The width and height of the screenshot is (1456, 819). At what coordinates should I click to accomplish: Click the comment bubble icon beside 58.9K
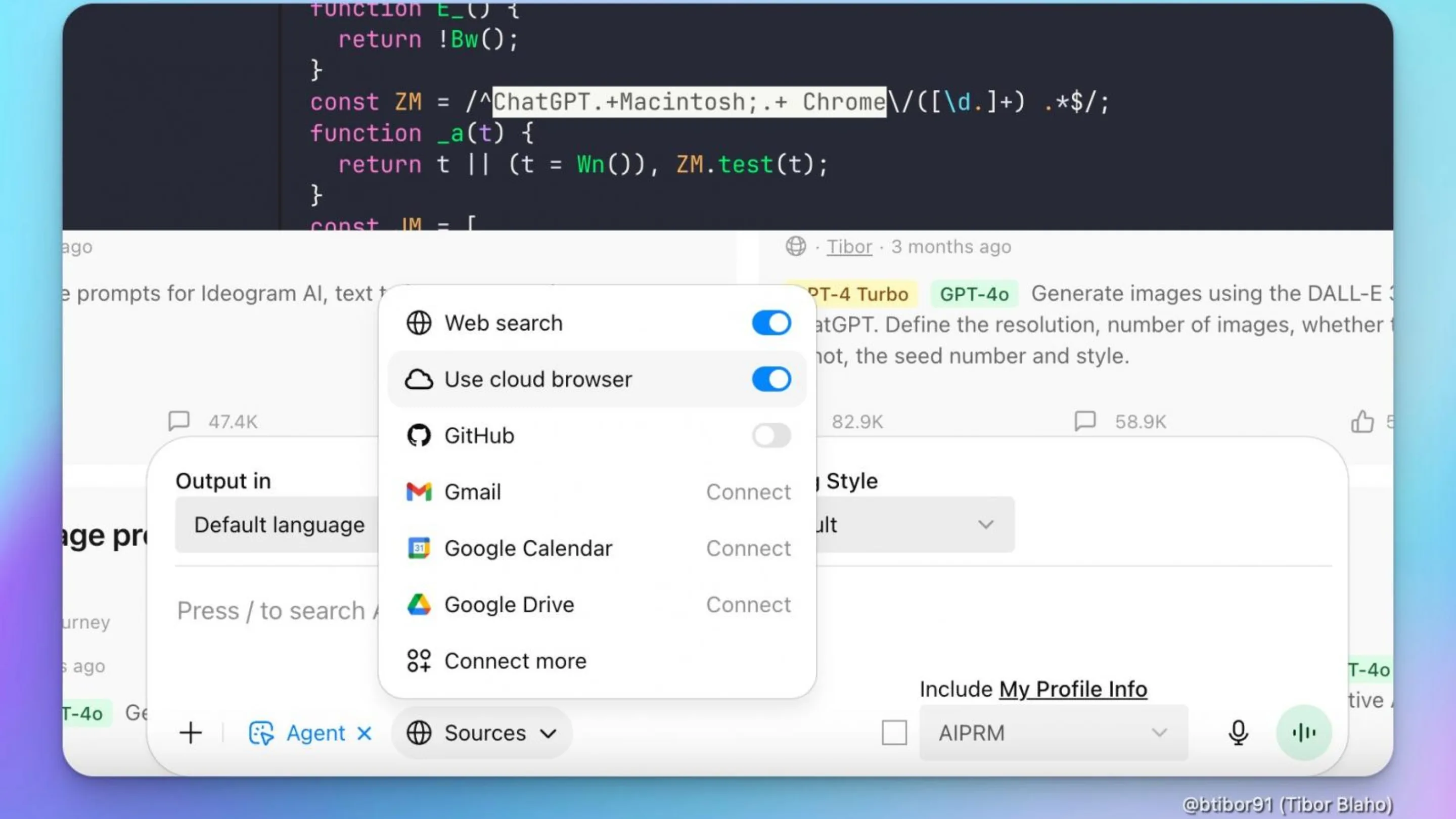click(1084, 421)
